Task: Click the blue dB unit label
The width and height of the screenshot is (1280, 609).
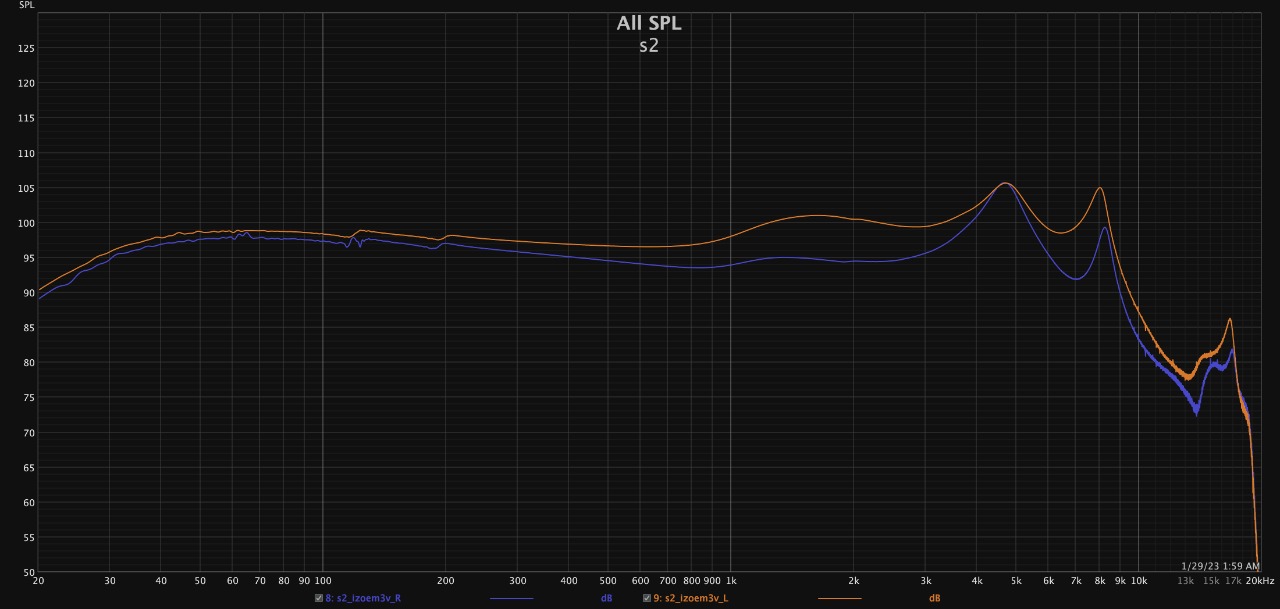Action: [x=606, y=598]
